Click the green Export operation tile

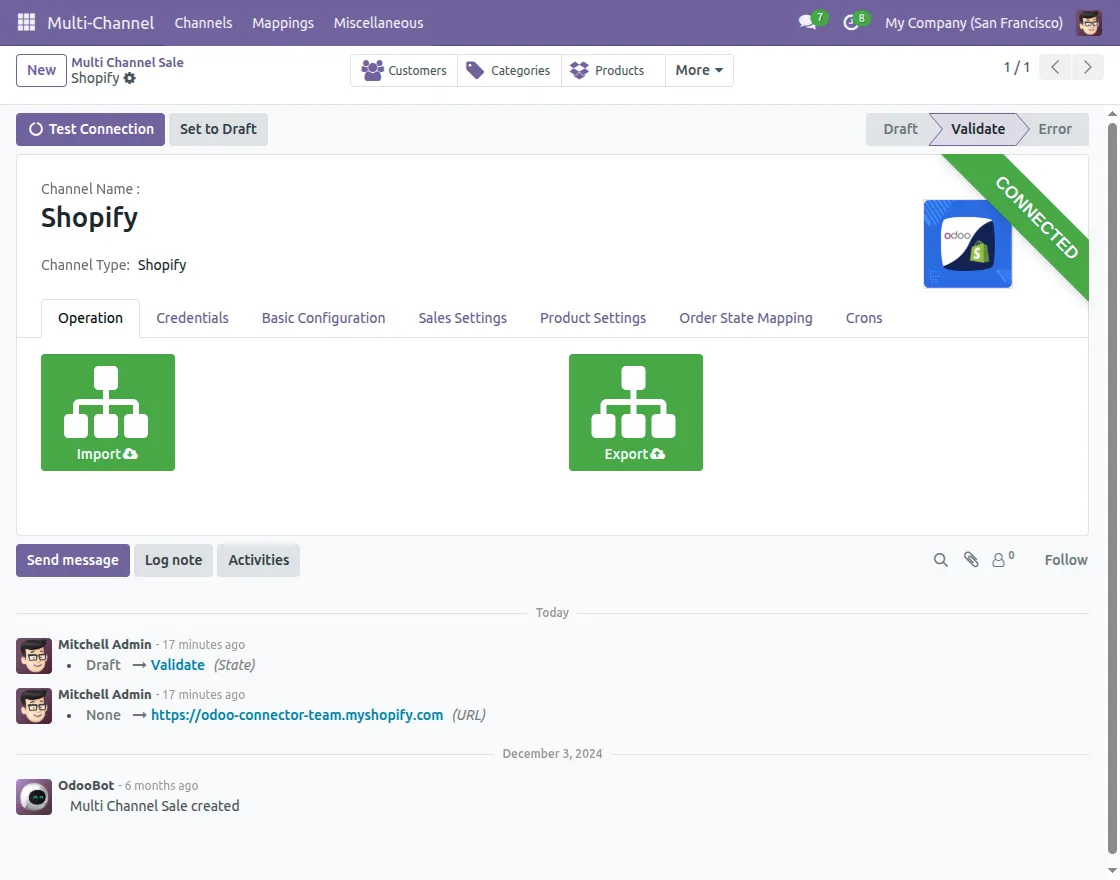point(636,412)
